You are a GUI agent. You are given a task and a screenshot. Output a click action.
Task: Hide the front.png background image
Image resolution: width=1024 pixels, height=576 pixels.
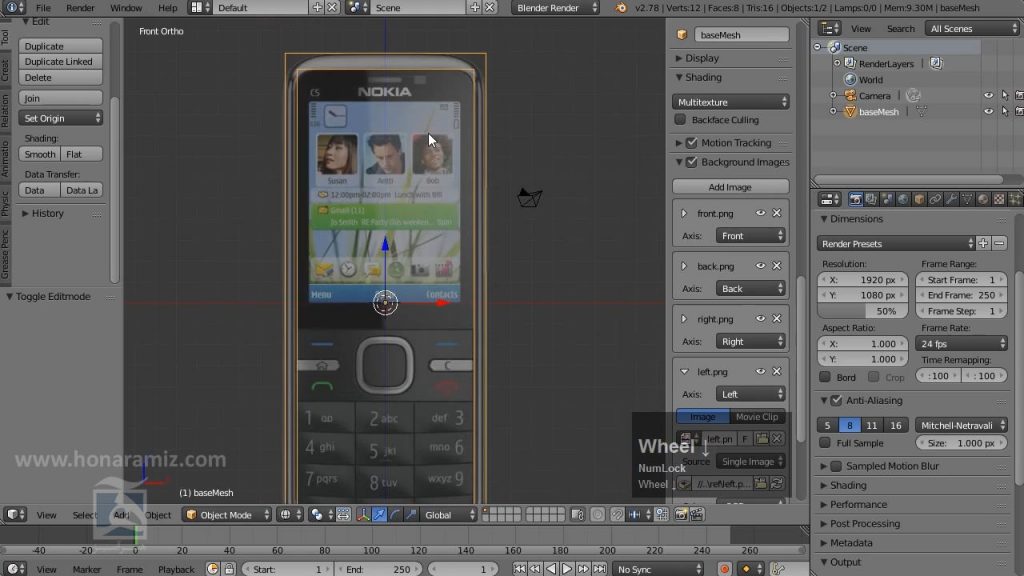[761, 213]
